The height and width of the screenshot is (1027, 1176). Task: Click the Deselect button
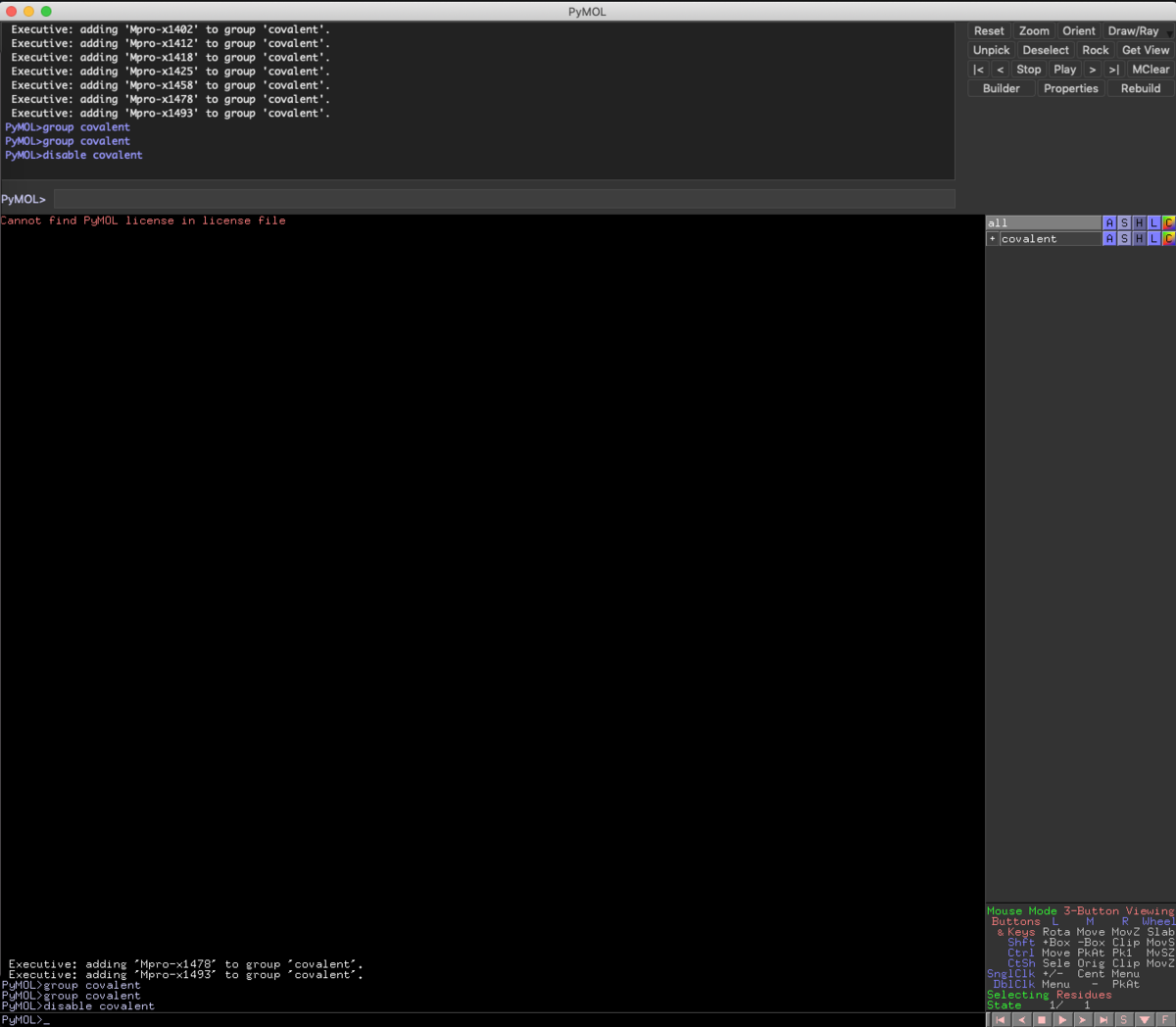pos(1046,50)
